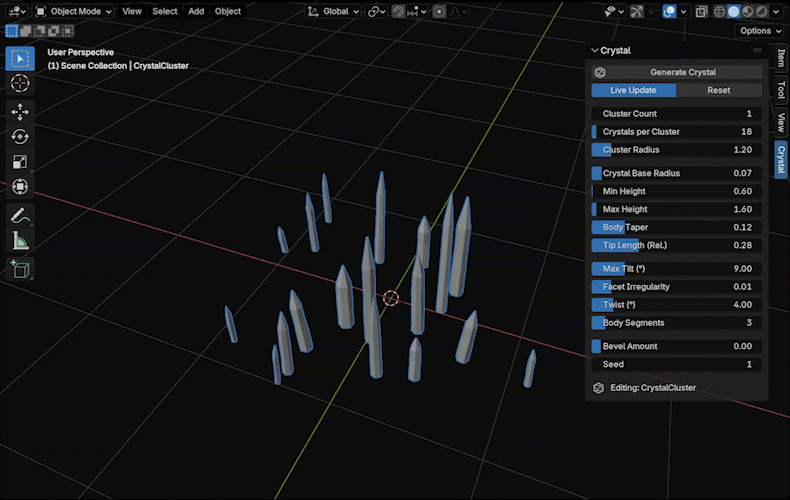Click the Seed field
790x500 pixels.
click(x=677, y=364)
